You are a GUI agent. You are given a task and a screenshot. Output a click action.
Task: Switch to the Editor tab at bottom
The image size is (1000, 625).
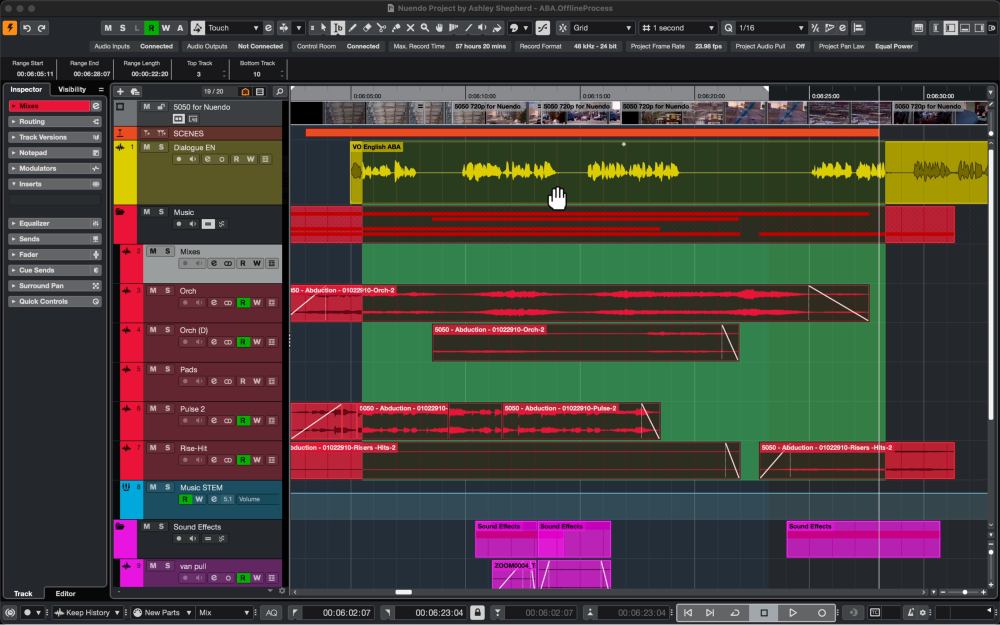pos(65,594)
